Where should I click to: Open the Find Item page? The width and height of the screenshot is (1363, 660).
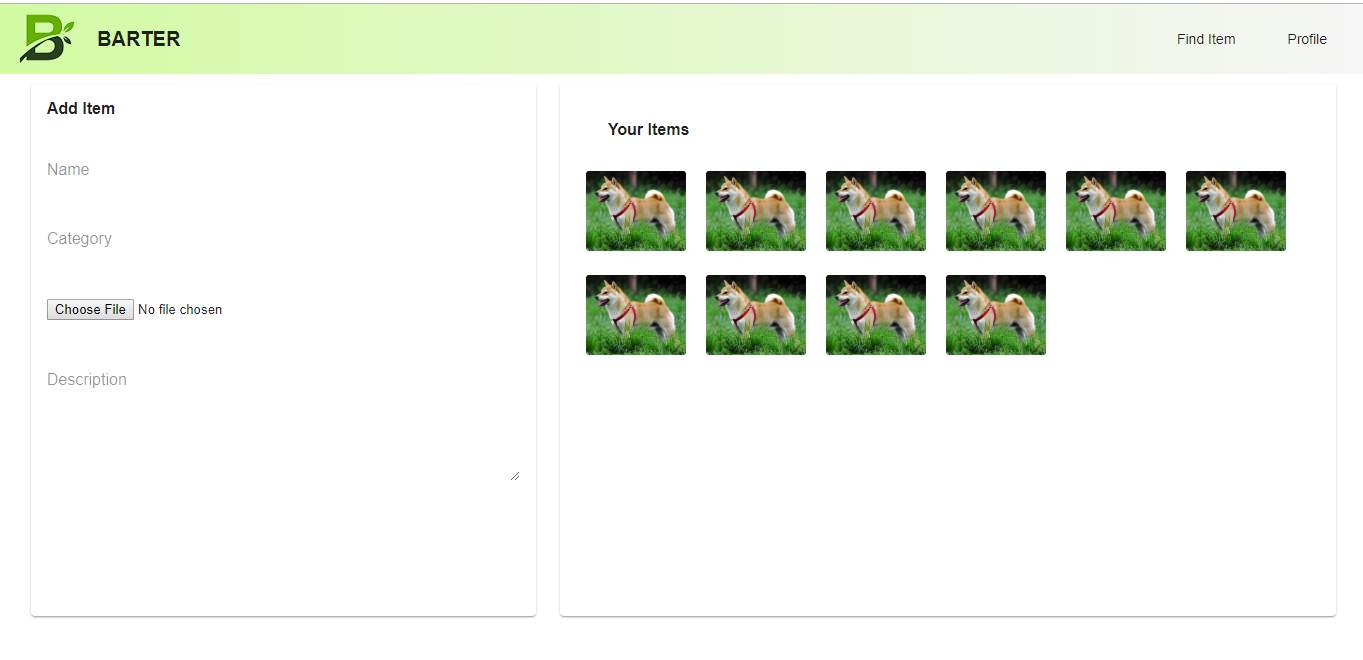[x=1206, y=39]
